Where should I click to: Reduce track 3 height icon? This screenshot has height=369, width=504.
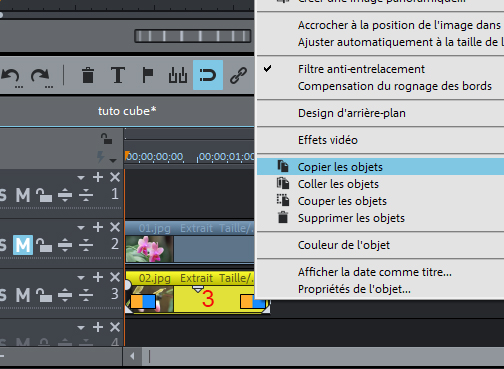coord(86,295)
